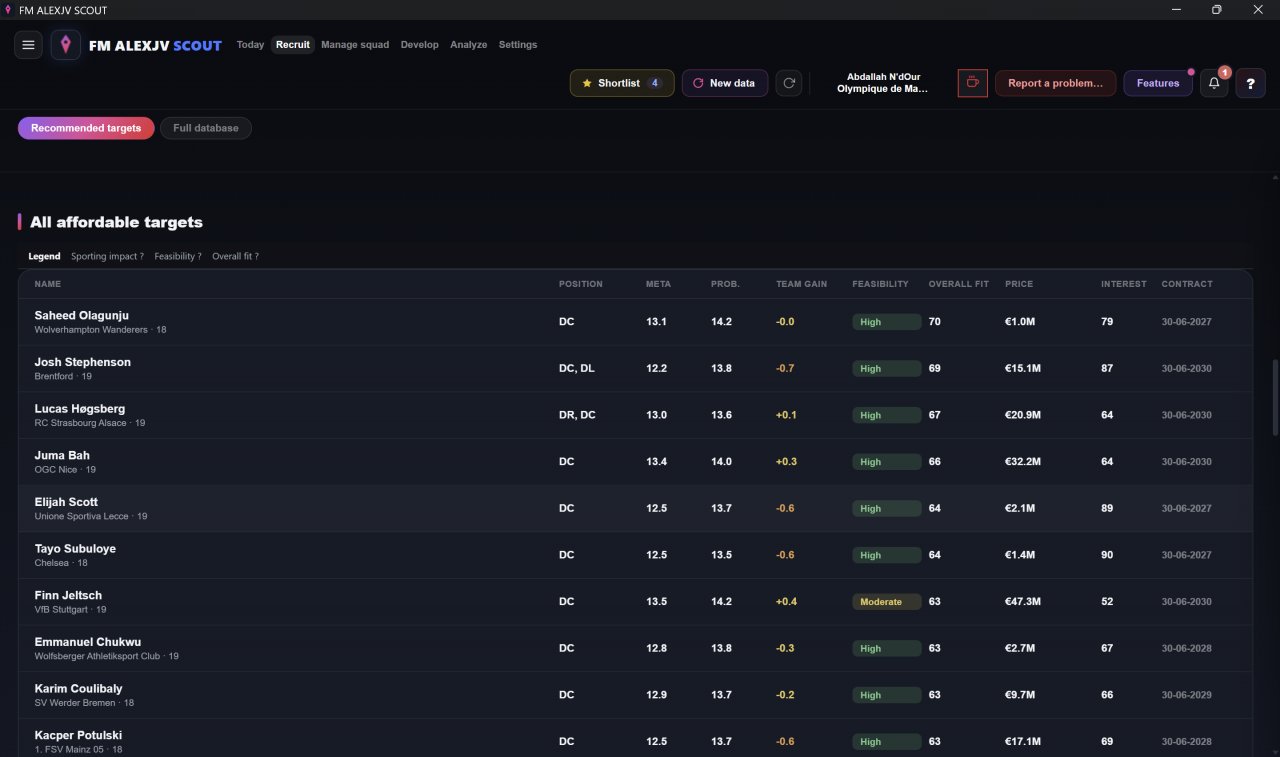Click the DR, DC position of Lucas Høgsberg
The width and height of the screenshot is (1280, 757).
coord(577,415)
